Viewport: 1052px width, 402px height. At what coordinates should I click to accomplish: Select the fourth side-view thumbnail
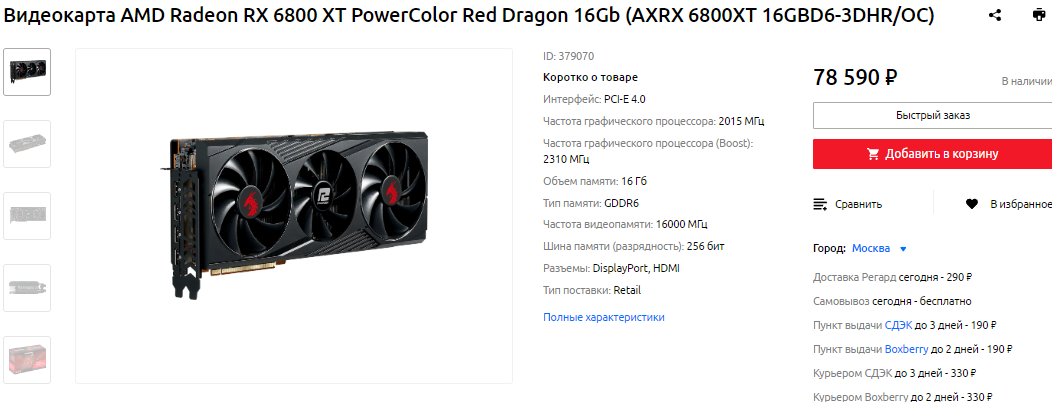click(27, 287)
